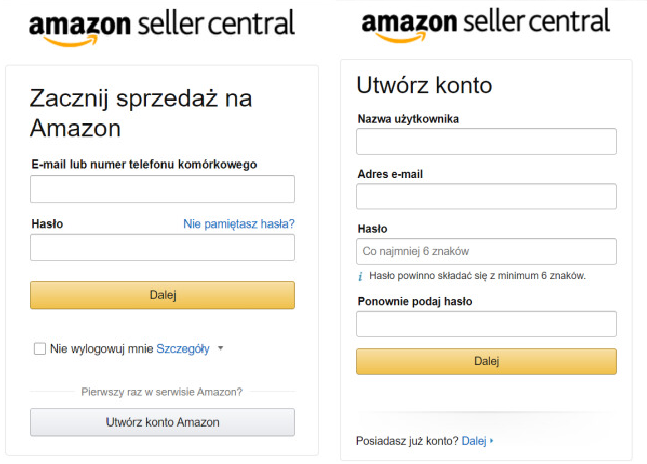This screenshot has width=647, height=464.
Task: Click the left Amazon Seller Central logo
Action: (x=162, y=28)
